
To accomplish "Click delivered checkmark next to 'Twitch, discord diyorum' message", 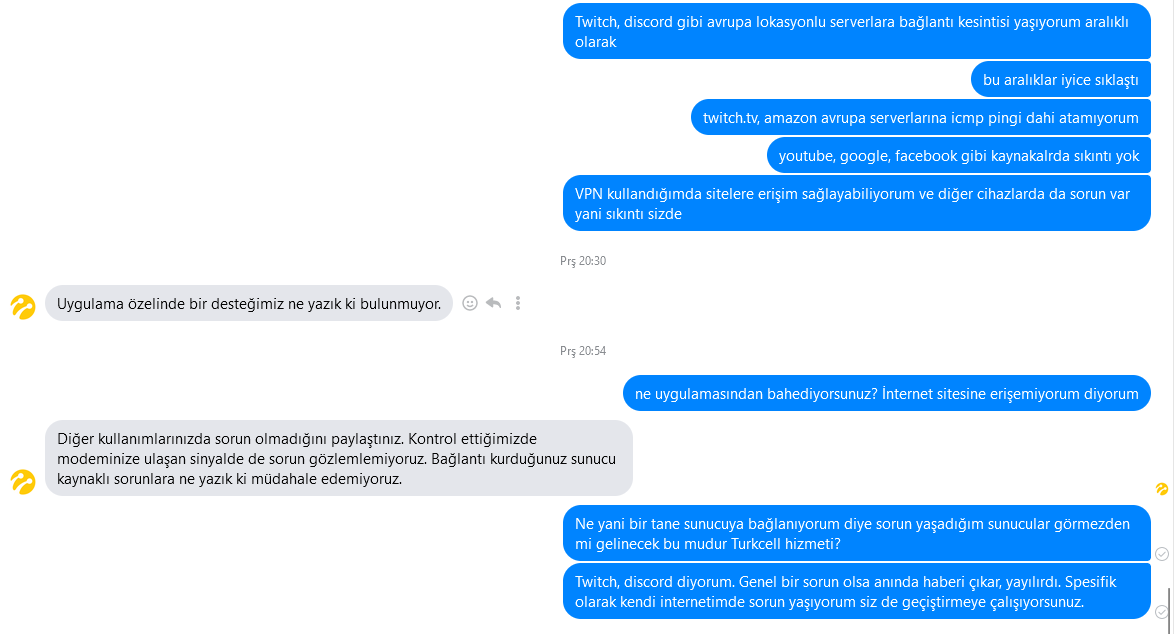I will point(1162,612).
